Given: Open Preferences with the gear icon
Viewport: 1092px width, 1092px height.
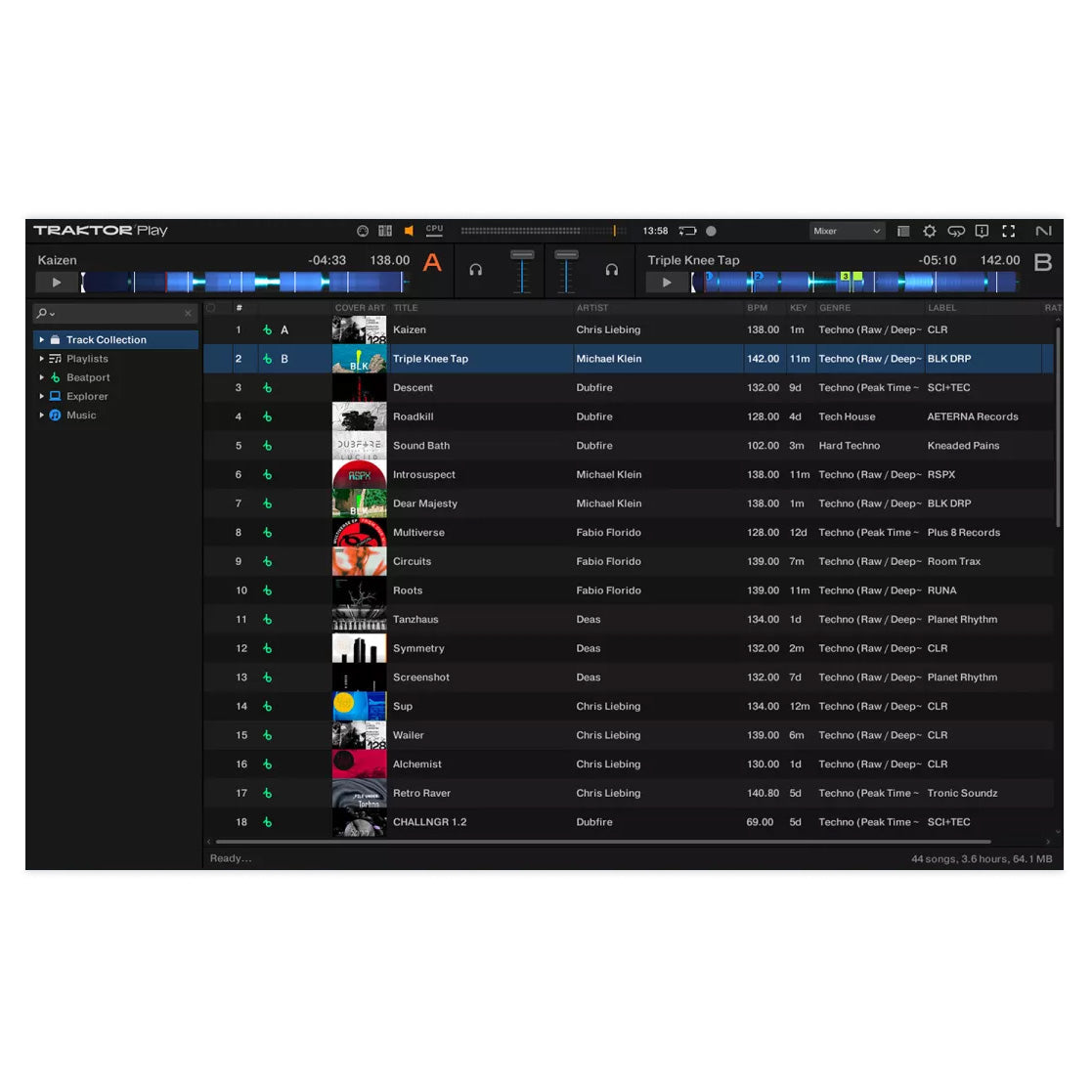Looking at the screenshot, I should click(929, 231).
